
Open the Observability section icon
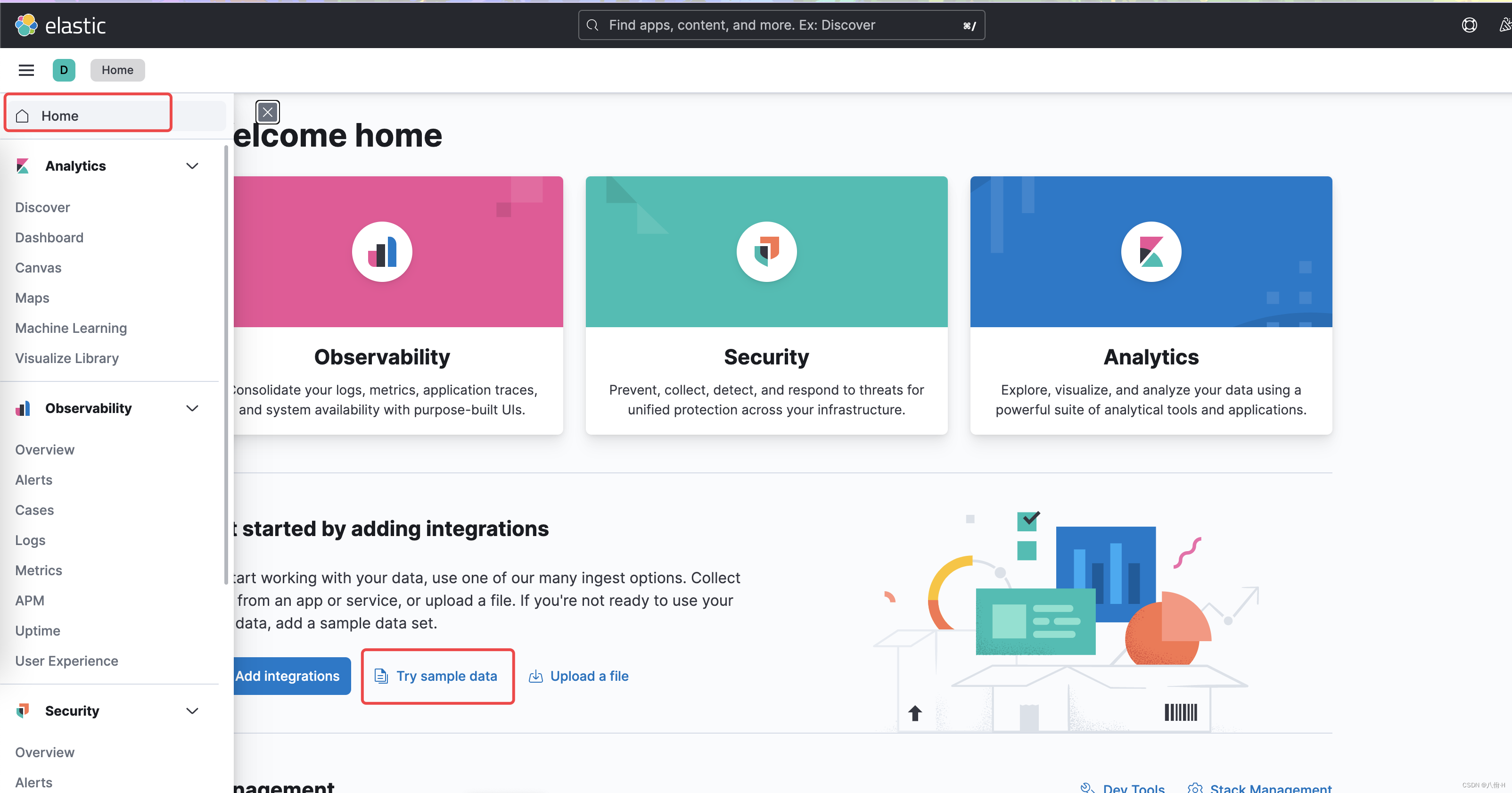click(22, 408)
